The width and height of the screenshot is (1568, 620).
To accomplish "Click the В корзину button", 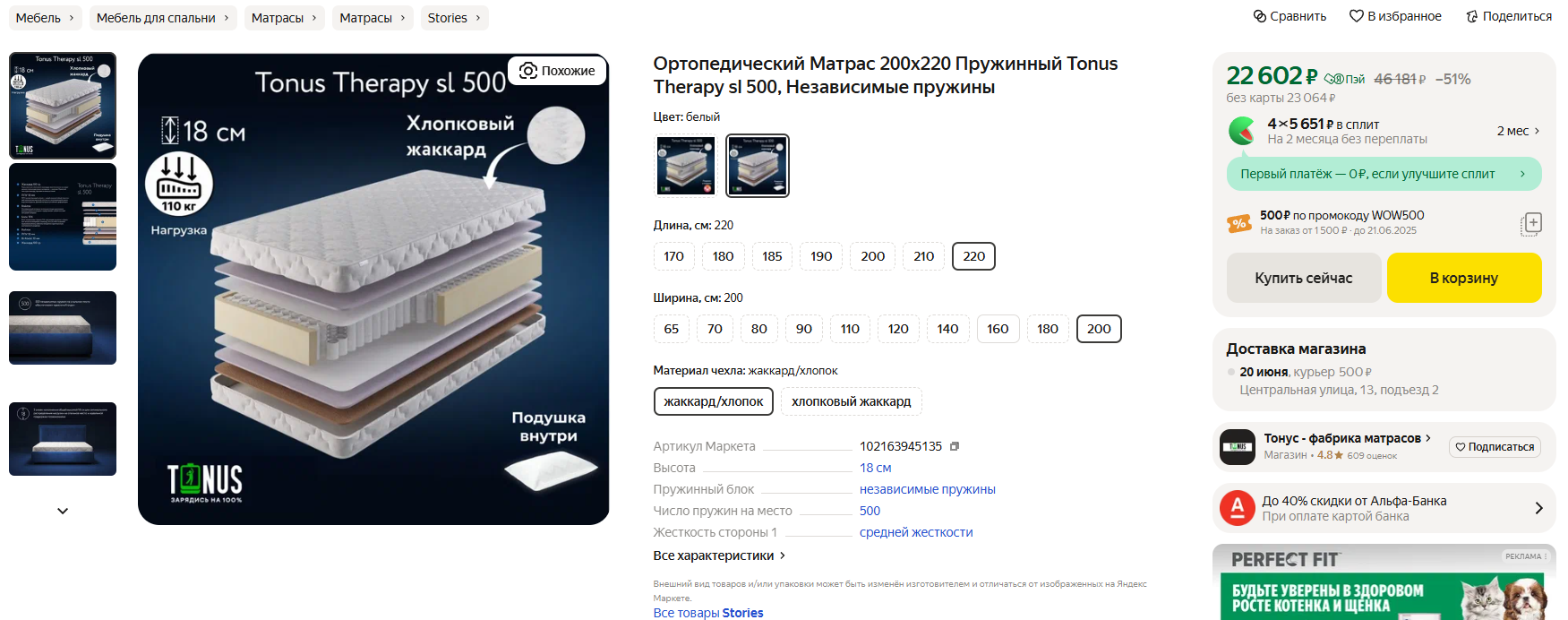I will pyautogui.click(x=1464, y=278).
